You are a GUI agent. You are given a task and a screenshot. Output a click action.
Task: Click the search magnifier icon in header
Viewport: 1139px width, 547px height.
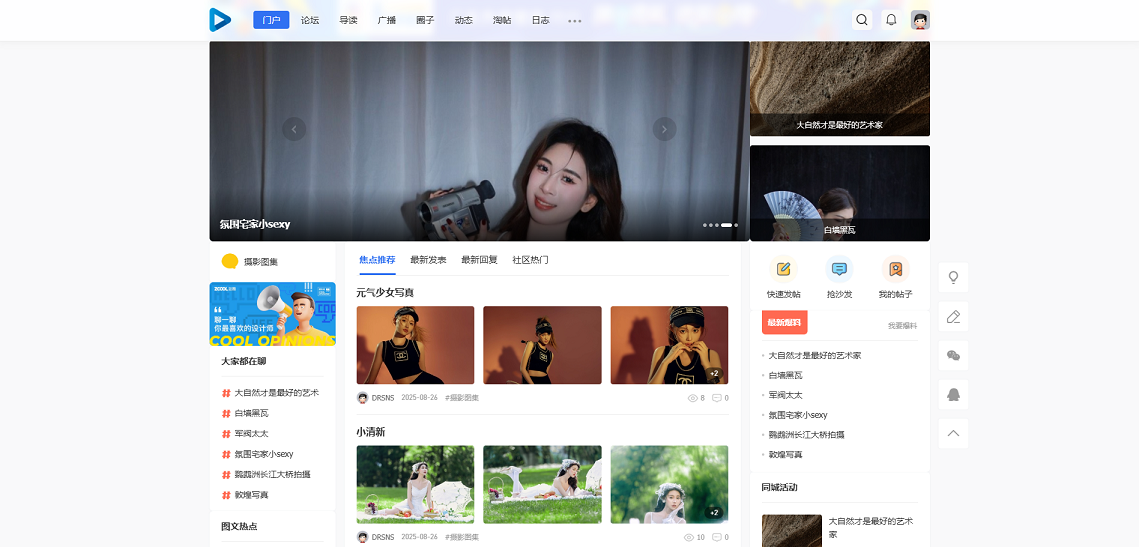pos(862,20)
